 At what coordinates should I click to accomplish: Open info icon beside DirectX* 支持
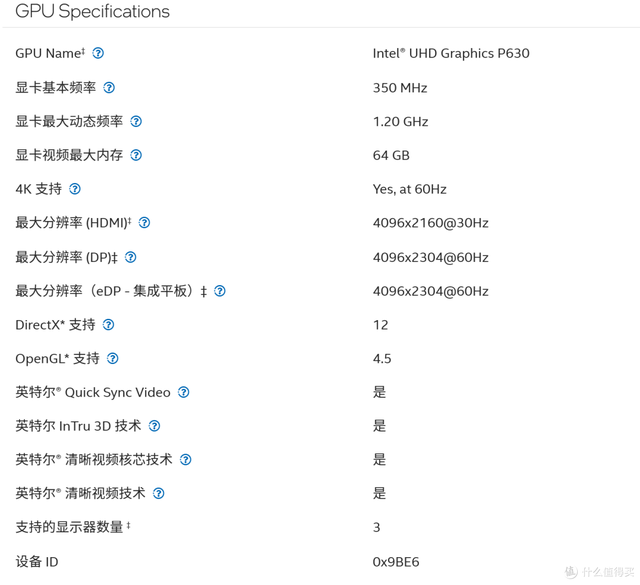(109, 325)
